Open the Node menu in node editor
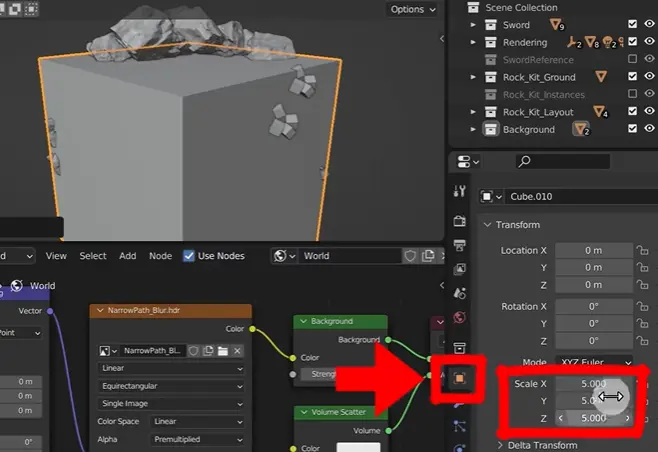 [x=160, y=256]
